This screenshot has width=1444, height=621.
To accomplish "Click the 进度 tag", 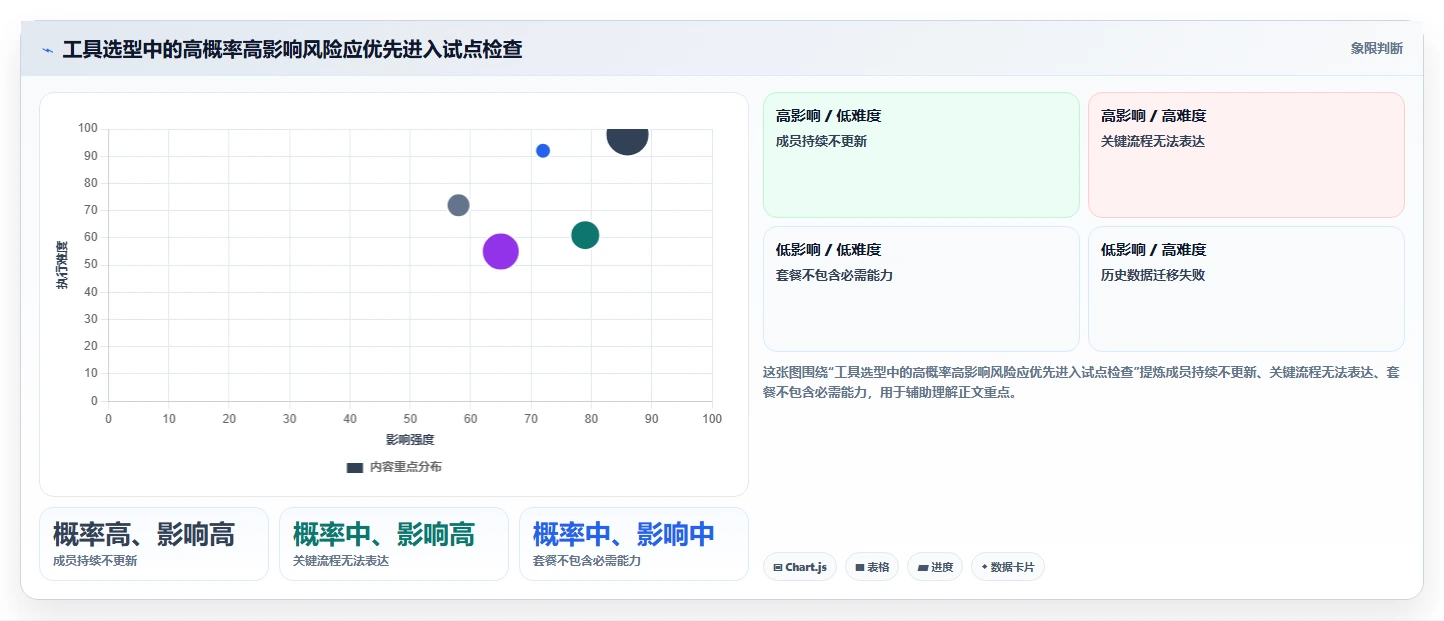I will [x=936, y=567].
